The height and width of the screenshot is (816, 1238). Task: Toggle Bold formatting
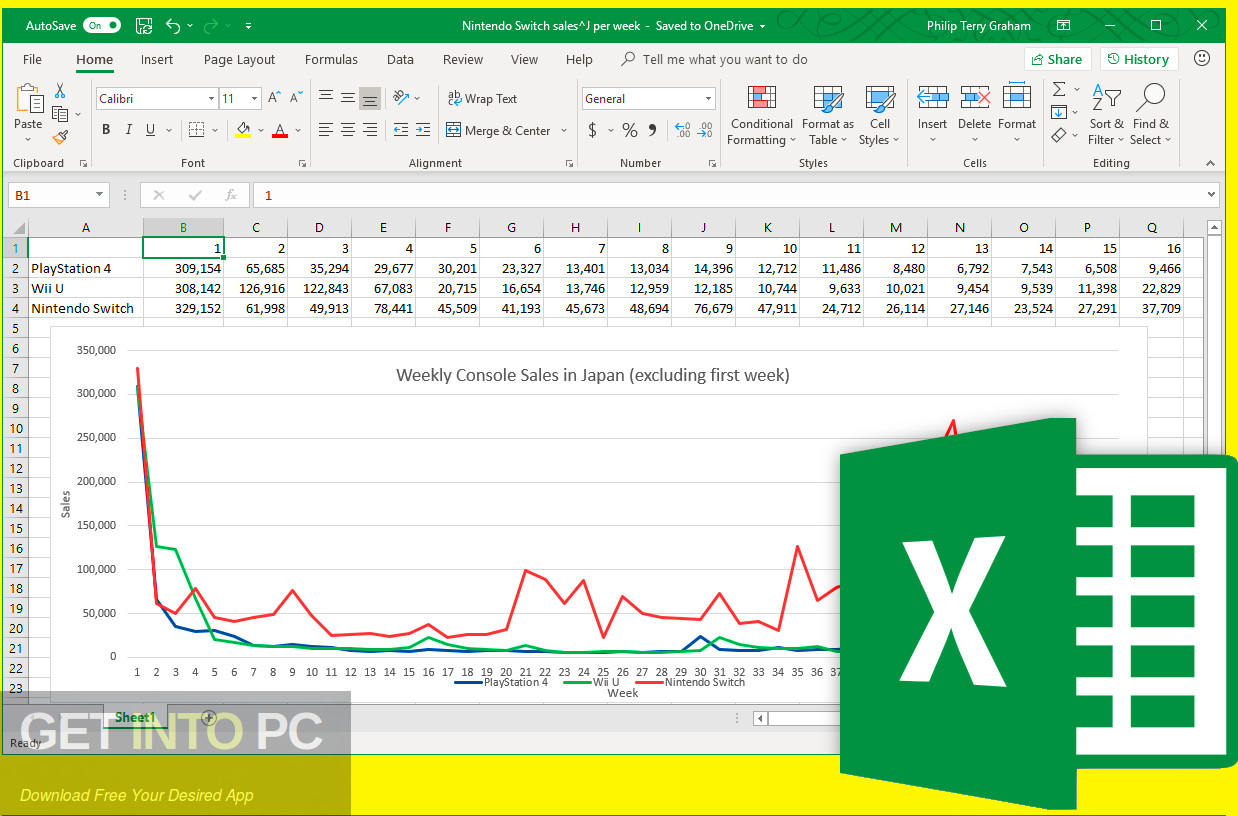pos(106,130)
